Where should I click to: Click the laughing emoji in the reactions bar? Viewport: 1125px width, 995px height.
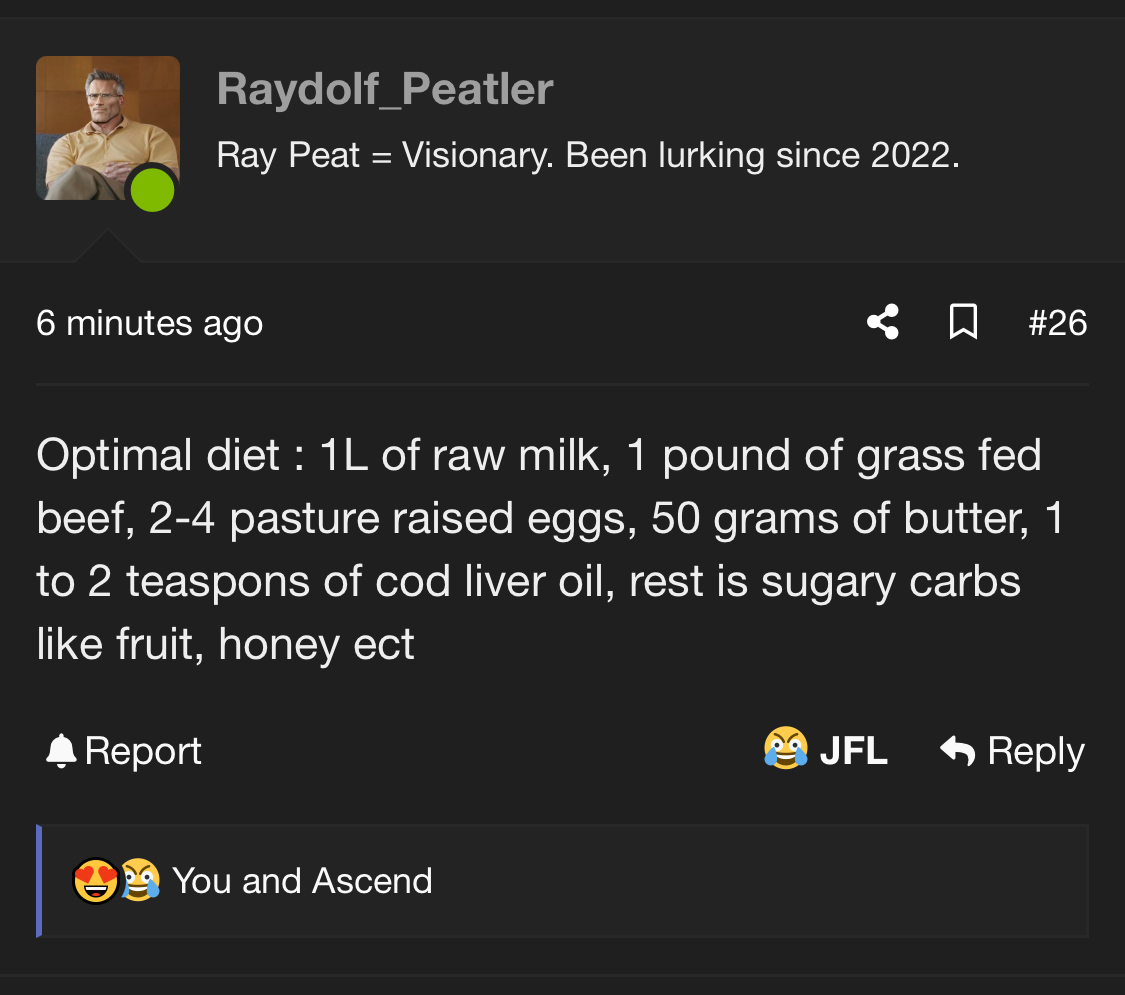click(x=141, y=880)
